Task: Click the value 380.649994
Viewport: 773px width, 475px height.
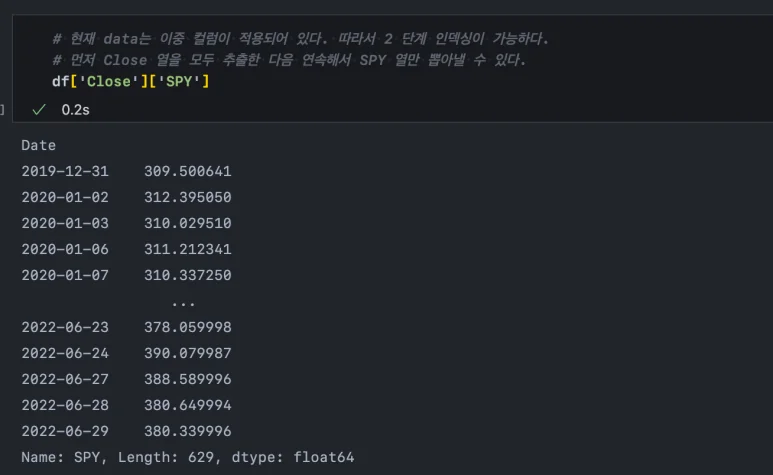Action: 187,405
